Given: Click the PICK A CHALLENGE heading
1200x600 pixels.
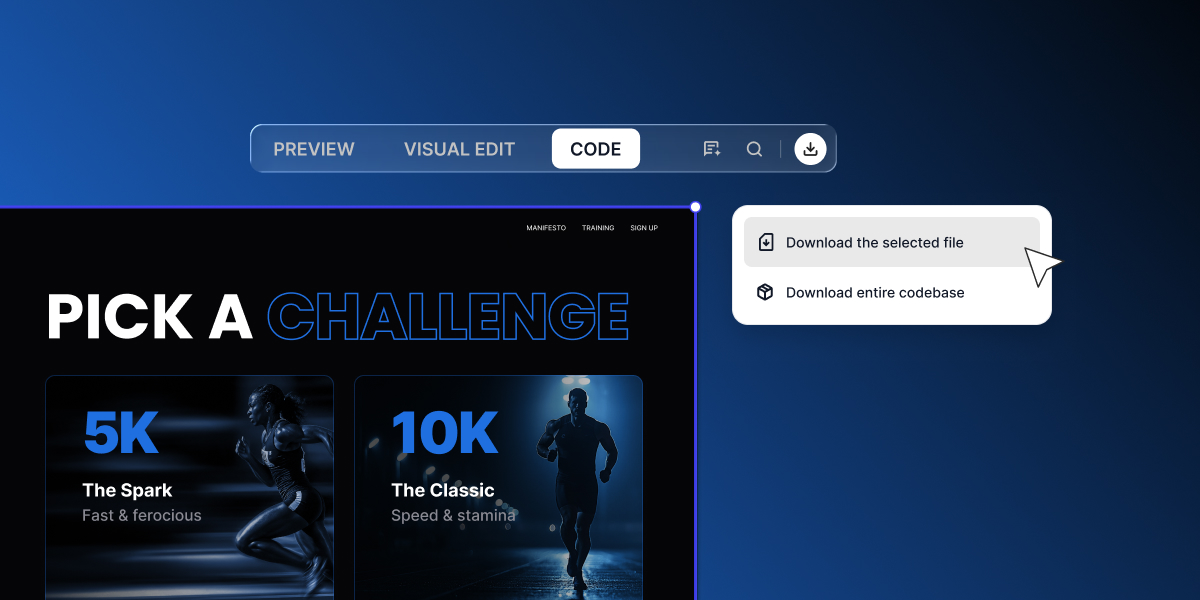Looking at the screenshot, I should point(338,316).
